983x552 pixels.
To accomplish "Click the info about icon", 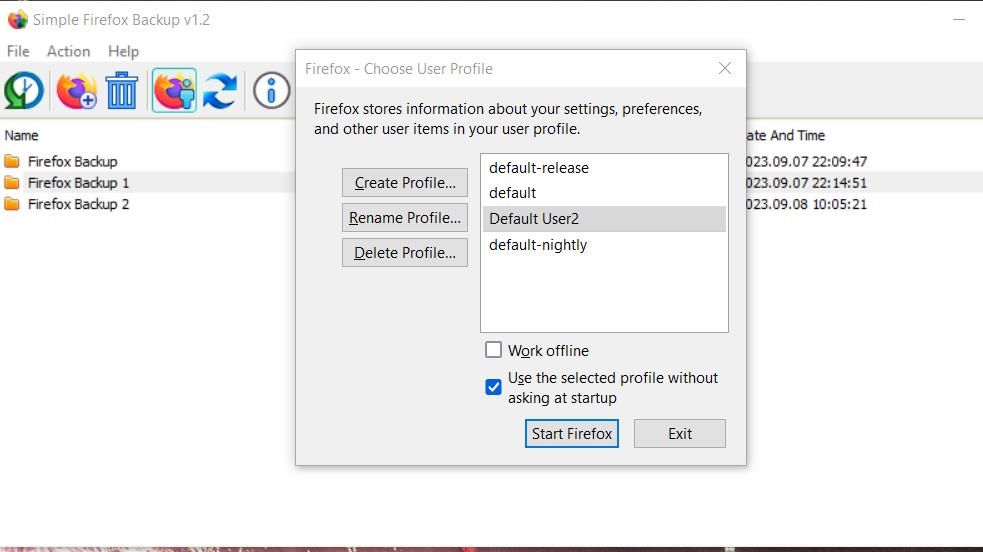I will tap(271, 91).
